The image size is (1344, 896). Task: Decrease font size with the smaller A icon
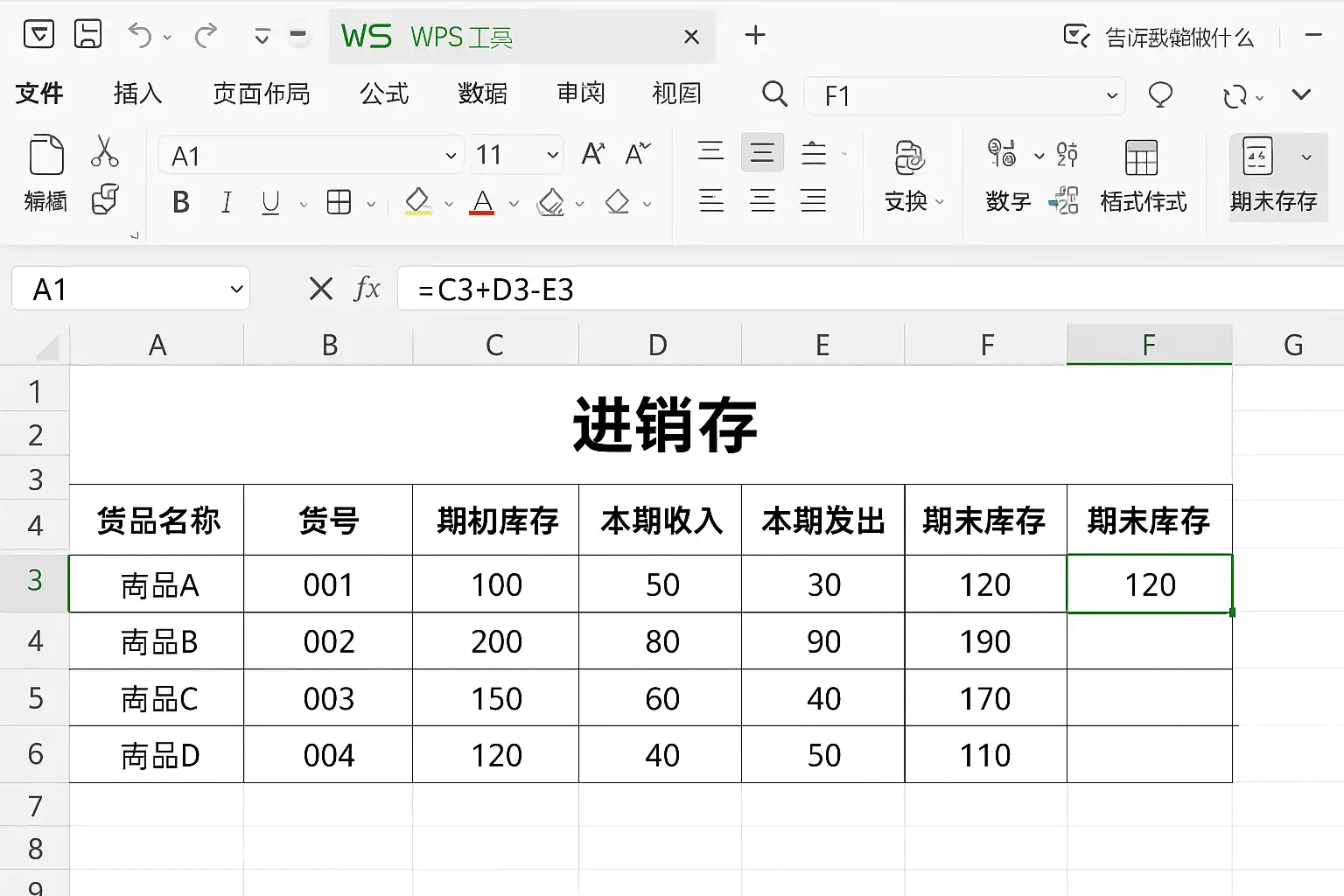tap(638, 155)
